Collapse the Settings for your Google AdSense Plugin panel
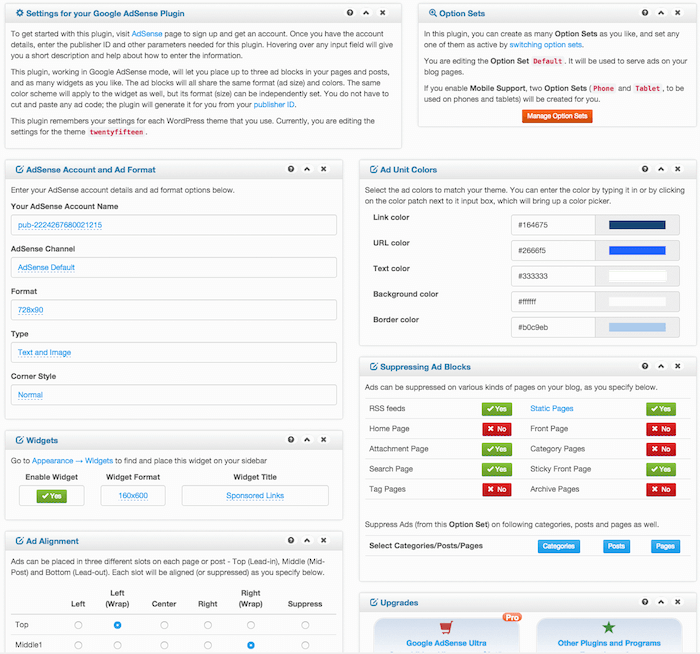This screenshot has width=700, height=654. tap(366, 12)
